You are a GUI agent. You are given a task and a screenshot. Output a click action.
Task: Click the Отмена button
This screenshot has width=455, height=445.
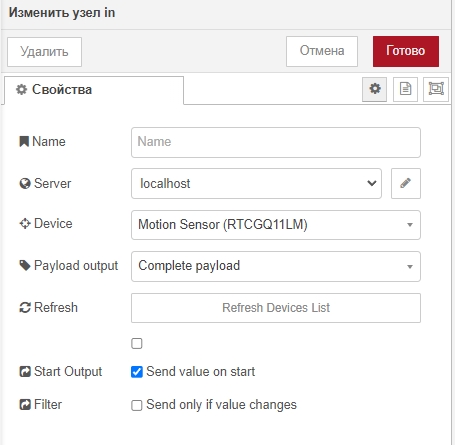322,51
